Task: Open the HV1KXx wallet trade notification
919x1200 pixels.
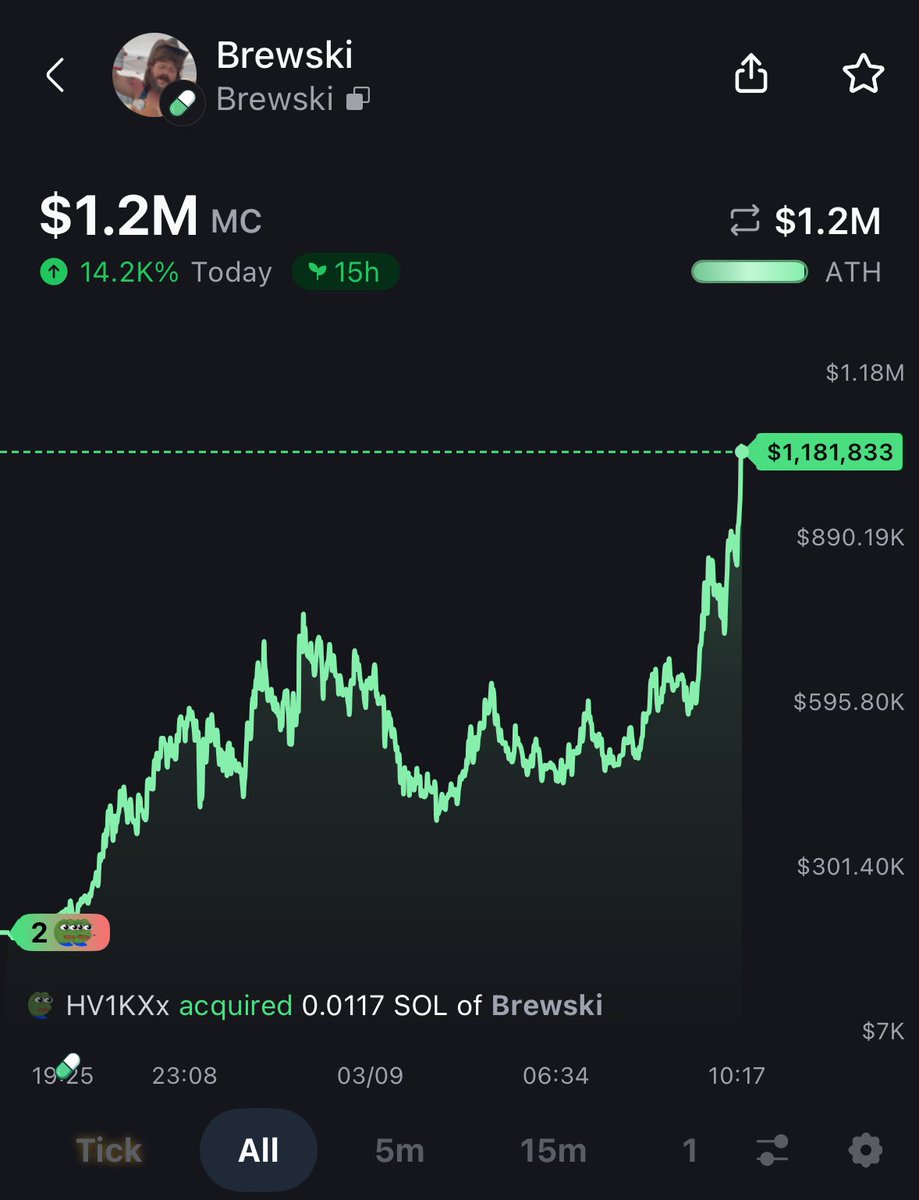Action: click(315, 1005)
